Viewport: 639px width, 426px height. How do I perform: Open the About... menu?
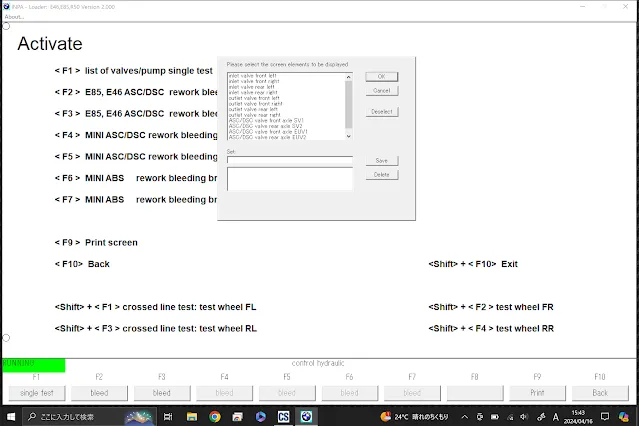tap(14, 17)
